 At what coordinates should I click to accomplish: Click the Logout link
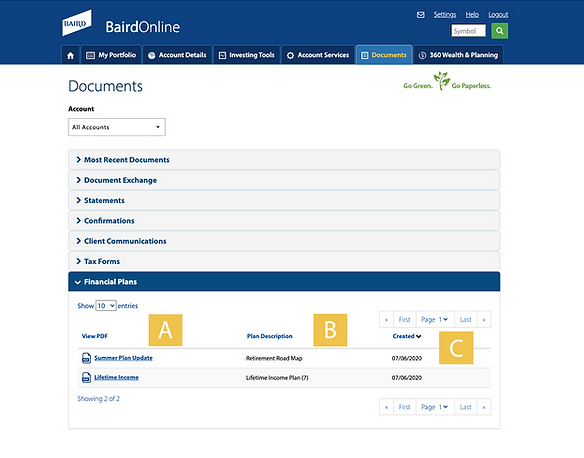[498, 15]
